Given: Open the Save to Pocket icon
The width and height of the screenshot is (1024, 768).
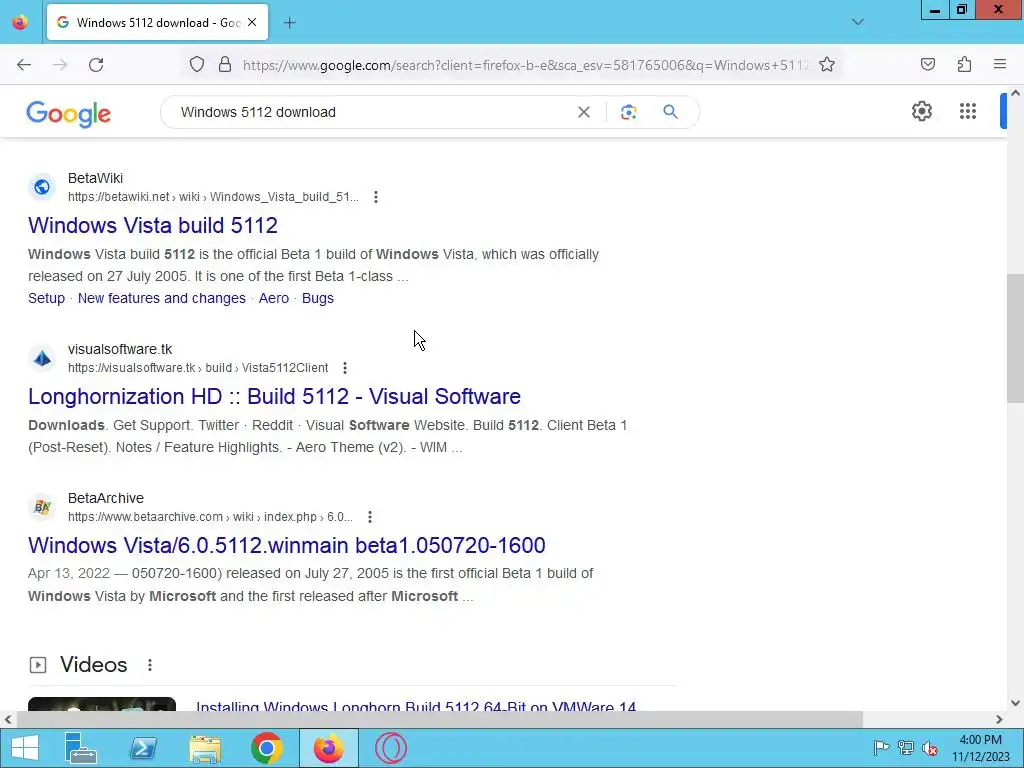Looking at the screenshot, I should (x=927, y=65).
